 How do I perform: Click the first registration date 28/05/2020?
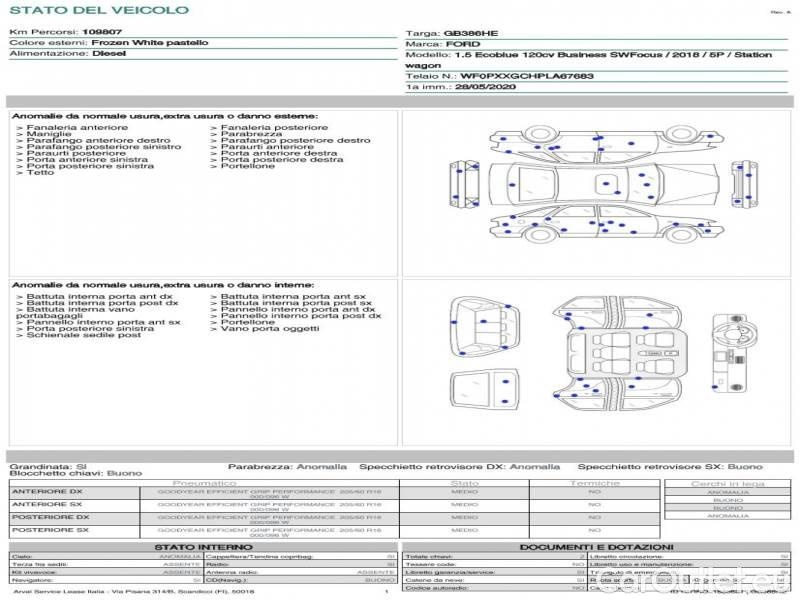pyautogui.click(x=485, y=87)
